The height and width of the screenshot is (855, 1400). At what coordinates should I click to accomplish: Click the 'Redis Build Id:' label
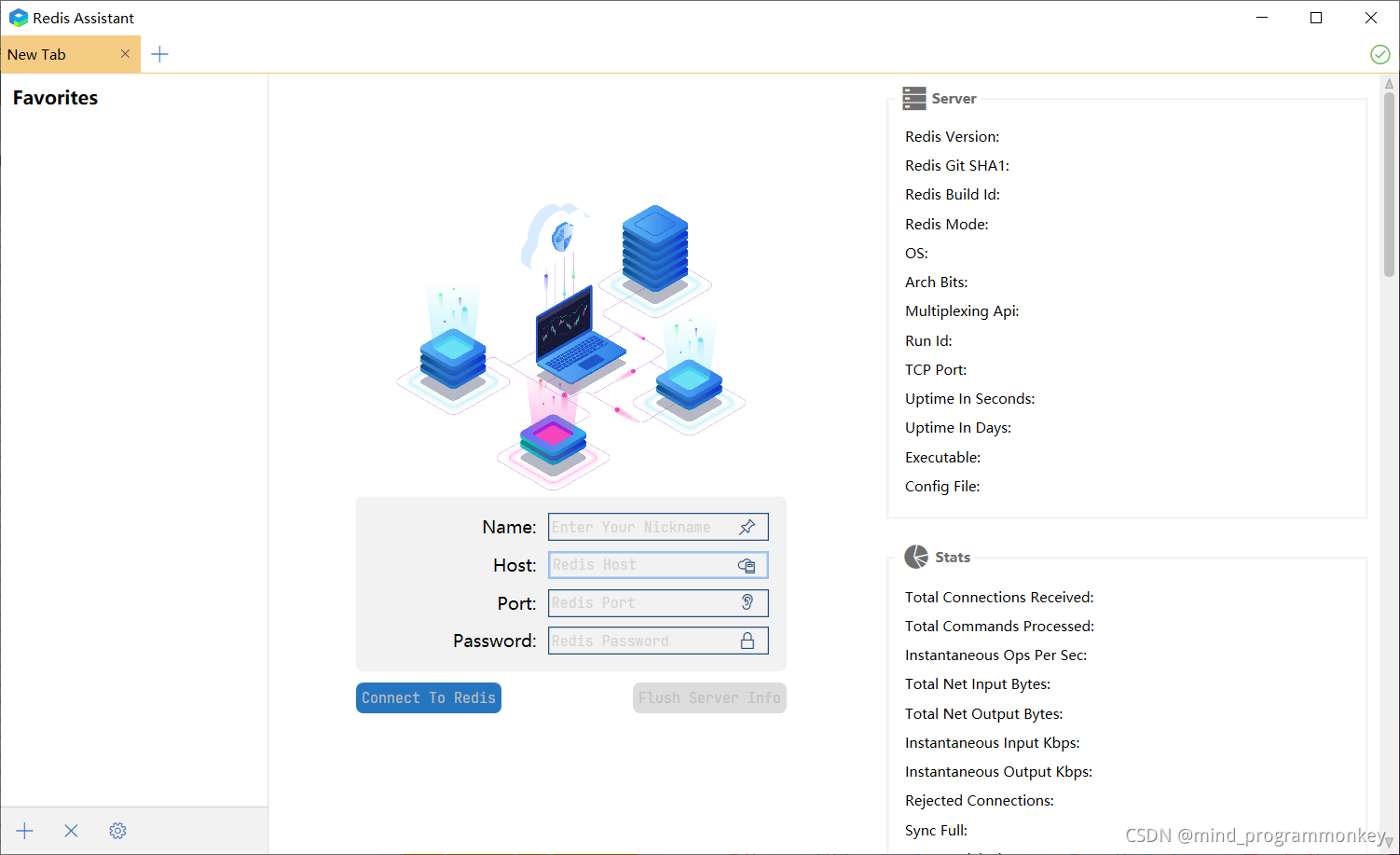coord(953,195)
